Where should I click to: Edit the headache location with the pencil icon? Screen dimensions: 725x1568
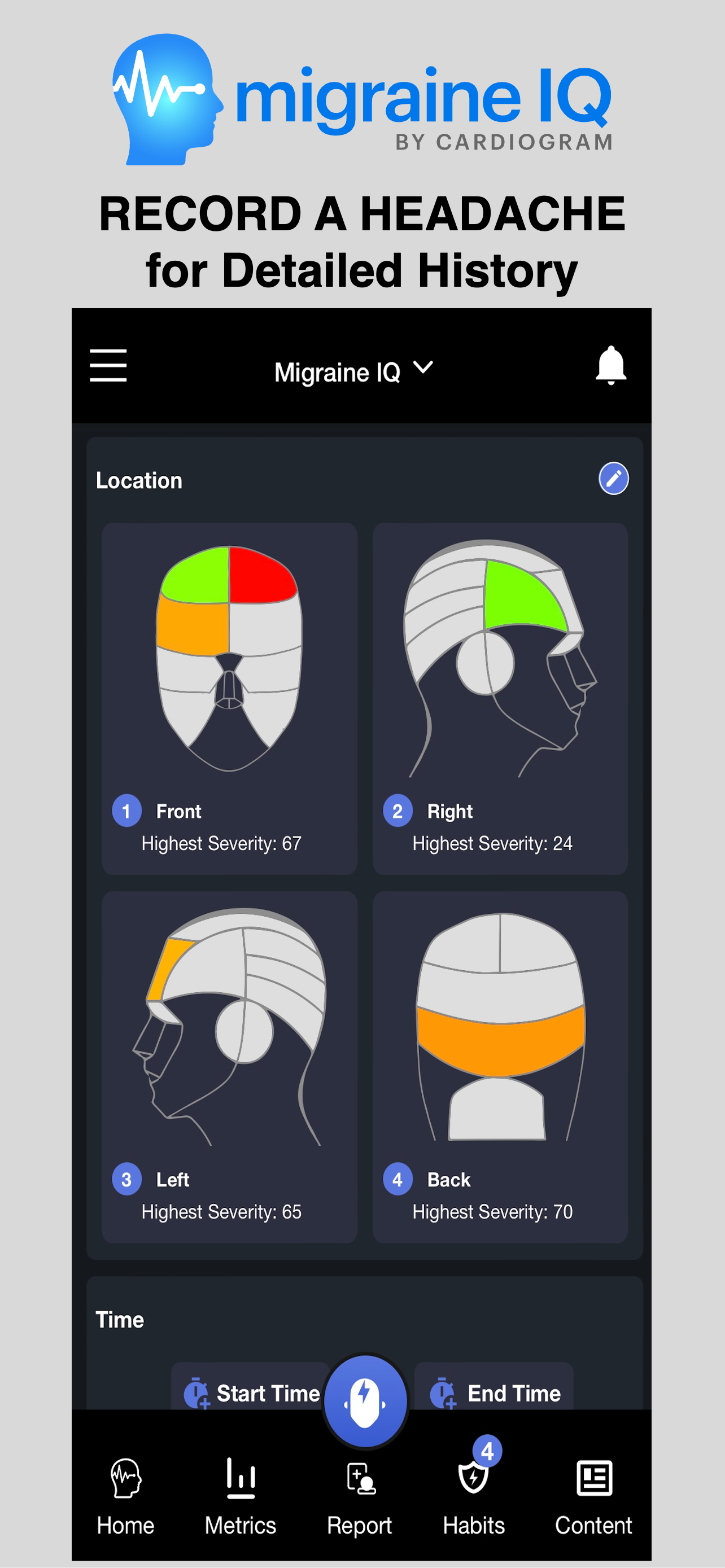614,479
